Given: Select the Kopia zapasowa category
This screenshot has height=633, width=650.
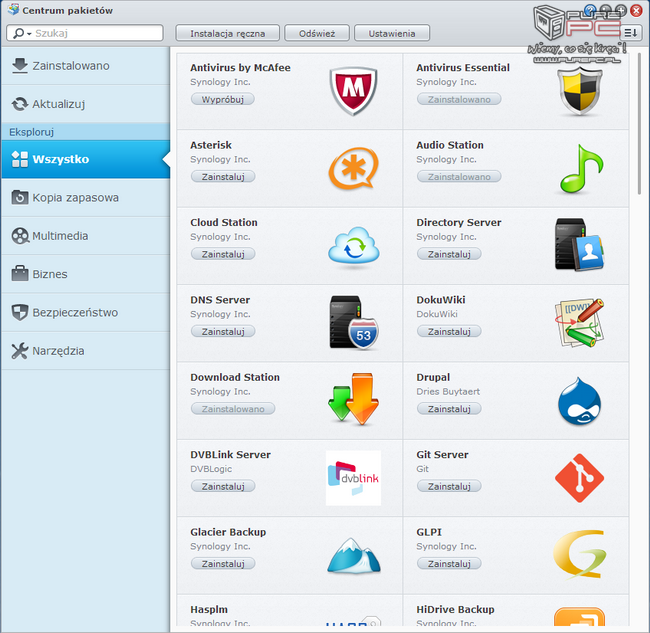Looking at the screenshot, I should (x=85, y=198).
